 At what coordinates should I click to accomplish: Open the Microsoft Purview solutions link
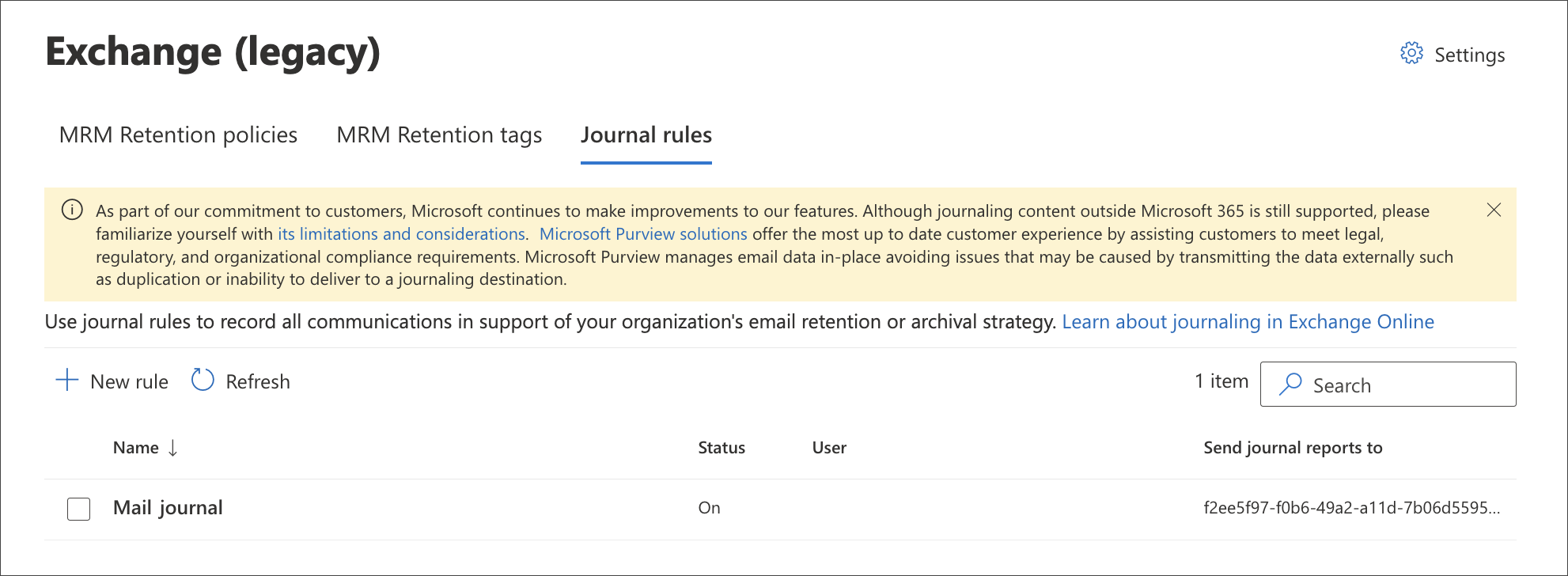643,234
